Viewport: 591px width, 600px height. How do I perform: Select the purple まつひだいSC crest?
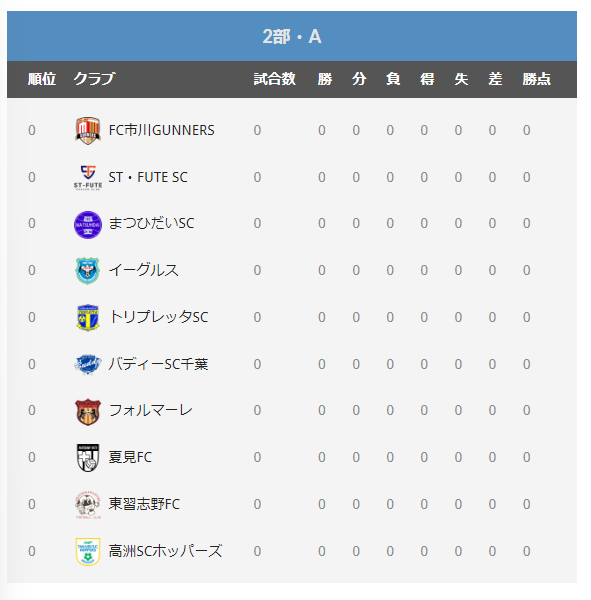coord(88,225)
